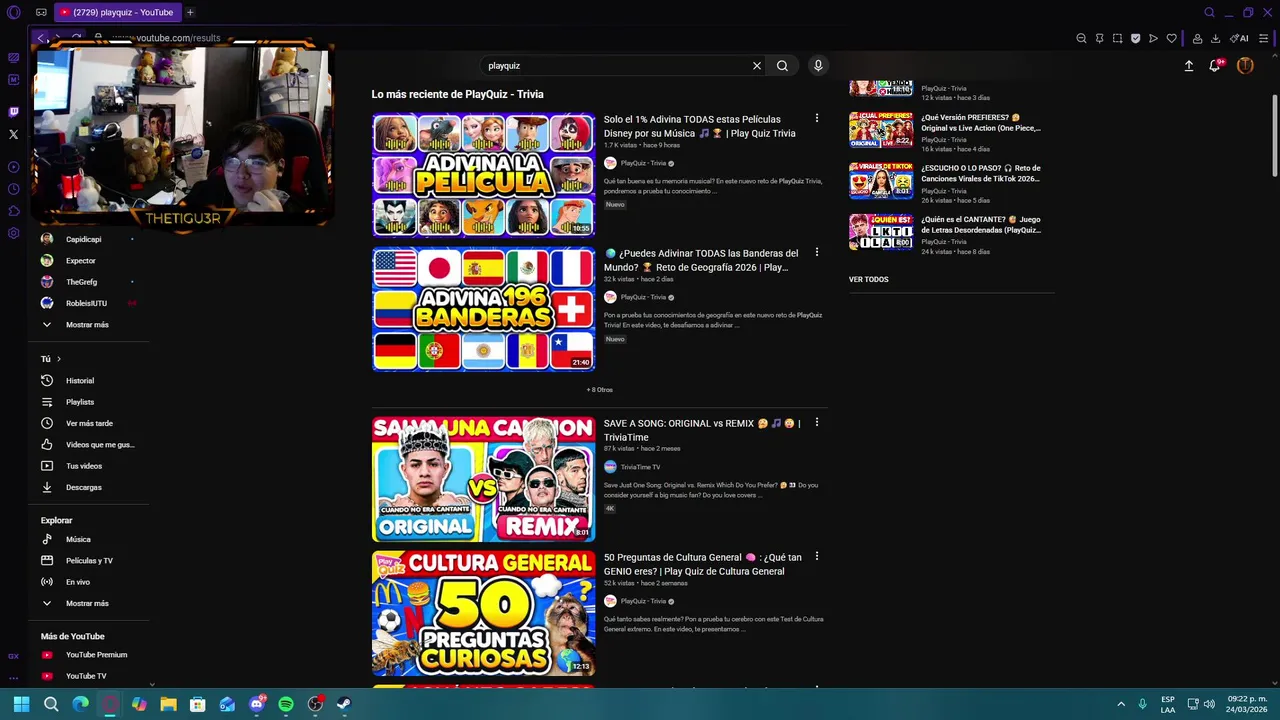Image resolution: width=1280 pixels, height=720 pixels.
Task: Open options for 50 Preguntas video
Action: point(816,556)
